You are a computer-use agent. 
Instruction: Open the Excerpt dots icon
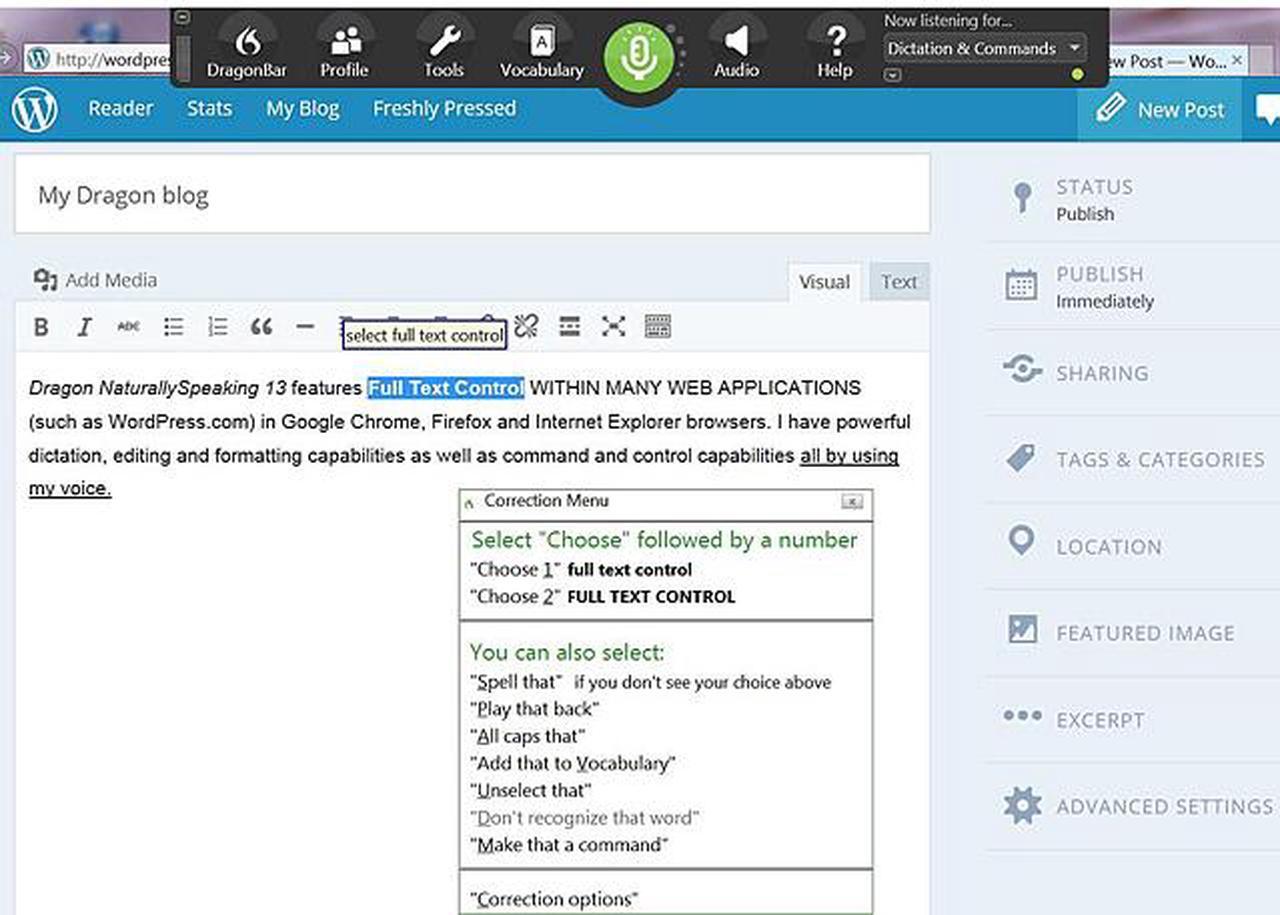1022,716
